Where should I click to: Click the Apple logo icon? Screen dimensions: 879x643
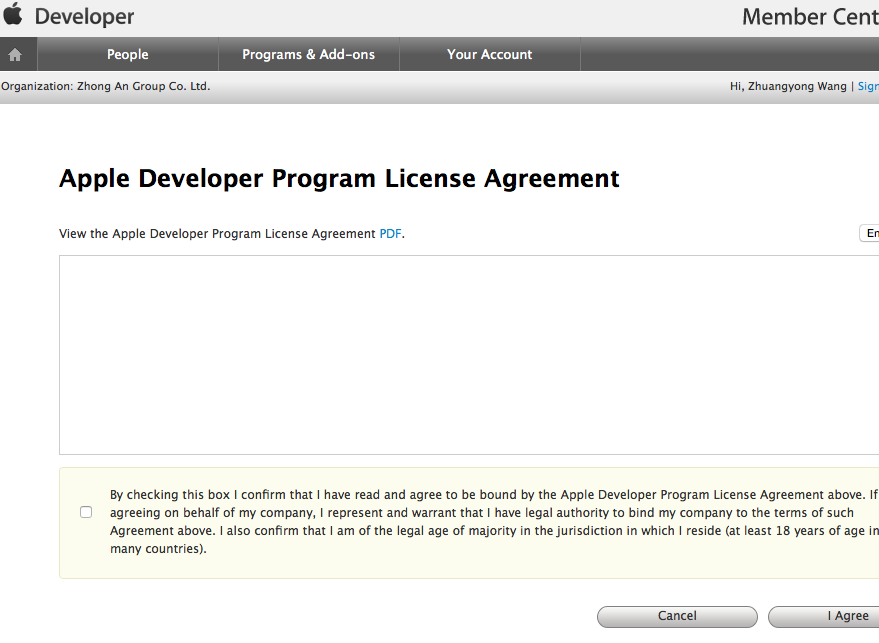(12, 14)
